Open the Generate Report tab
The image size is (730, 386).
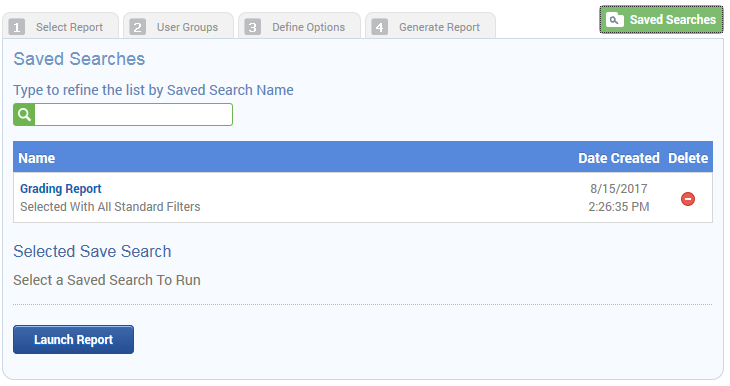click(430, 26)
